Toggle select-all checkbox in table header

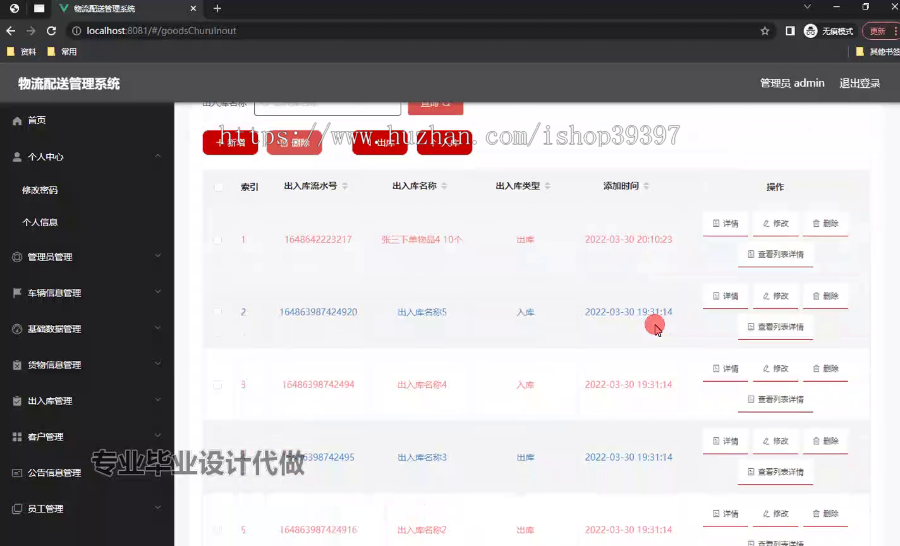tap(218, 187)
